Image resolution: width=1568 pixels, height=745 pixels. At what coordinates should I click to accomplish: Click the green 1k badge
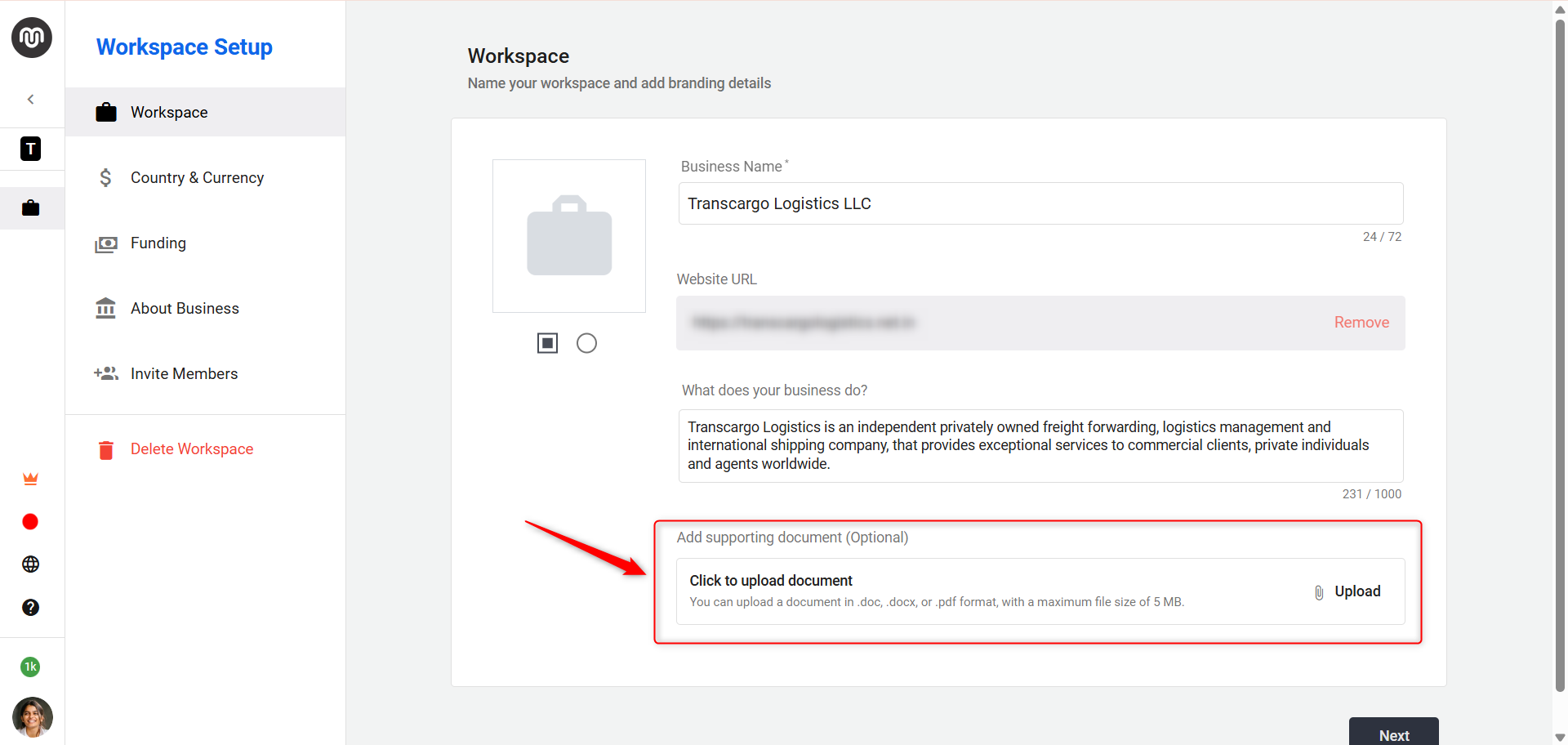pos(30,667)
